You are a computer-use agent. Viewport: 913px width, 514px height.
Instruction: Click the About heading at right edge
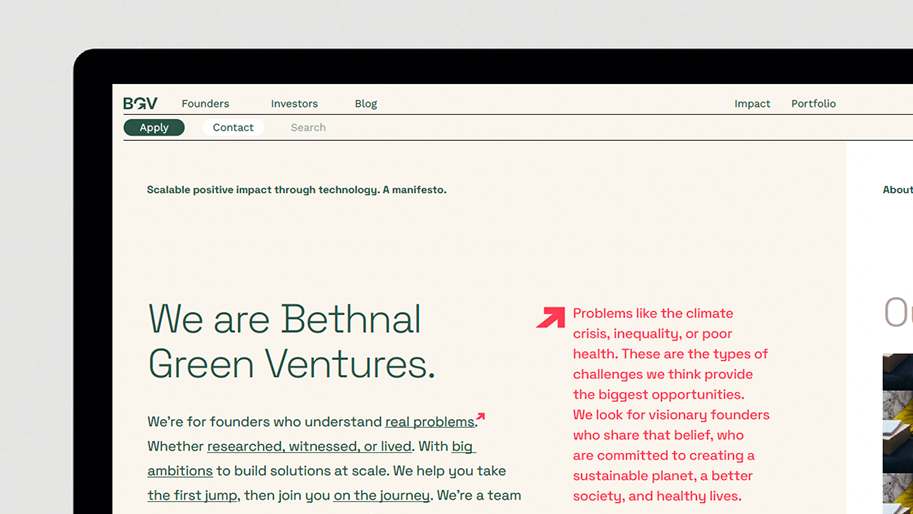point(897,190)
